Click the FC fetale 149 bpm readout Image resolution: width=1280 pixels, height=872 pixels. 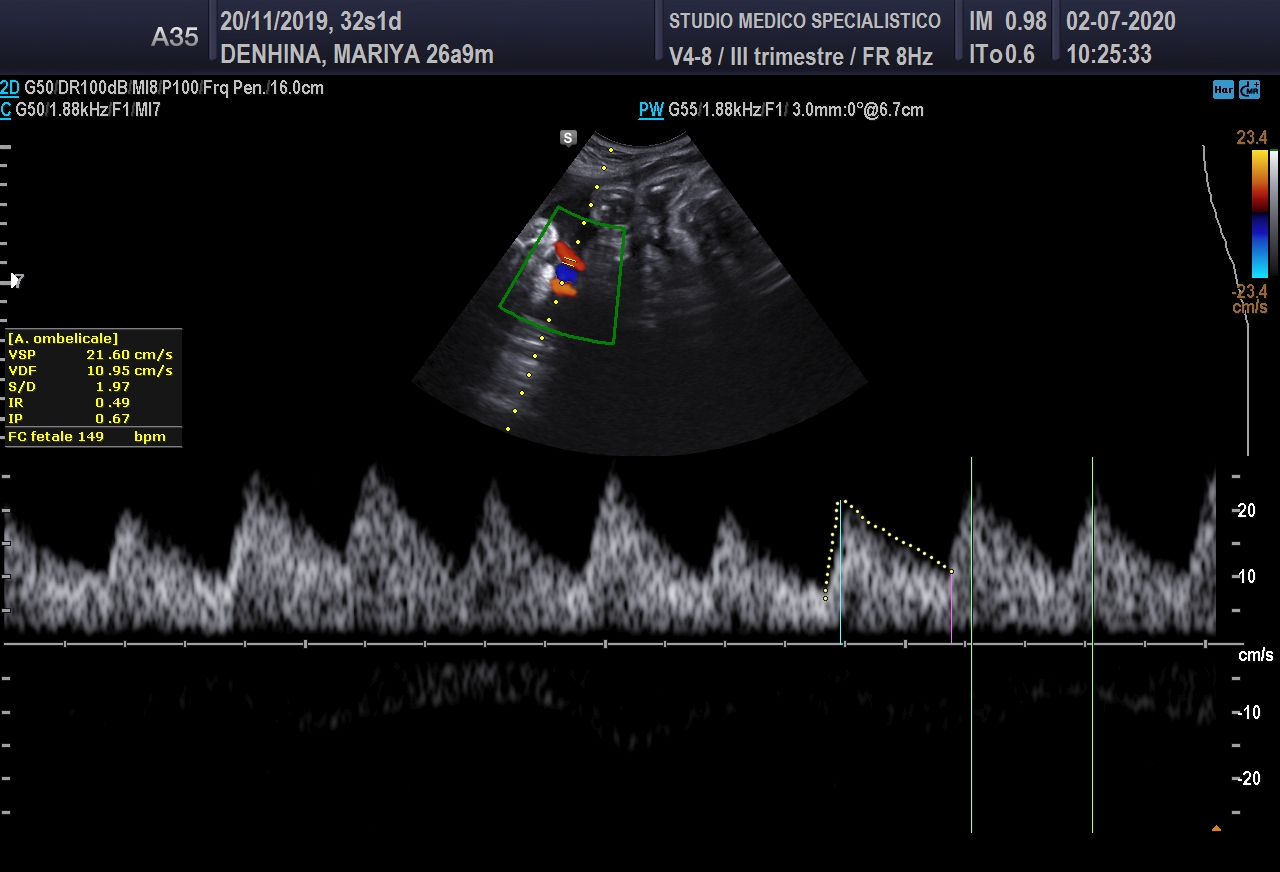(x=87, y=437)
